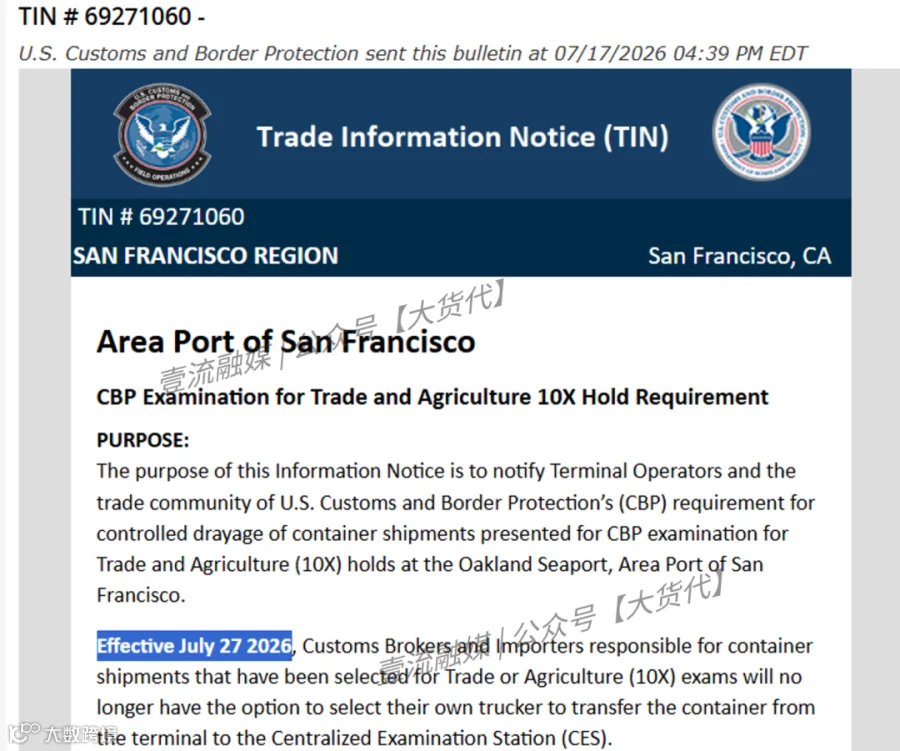Click the 'SAN FRANCISCO REGION' label
Screen dimensions: 900x751
point(205,256)
